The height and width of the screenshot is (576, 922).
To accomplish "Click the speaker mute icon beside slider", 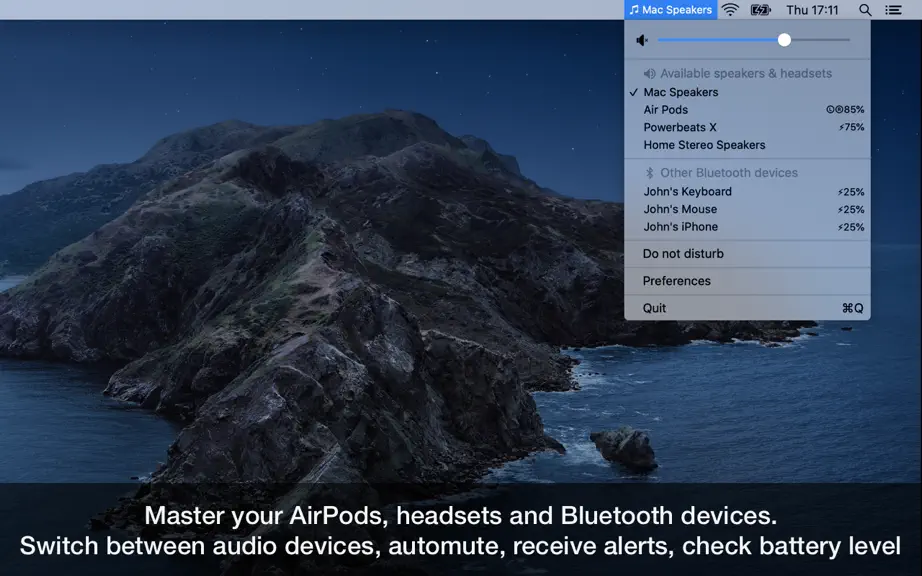I will (642, 40).
